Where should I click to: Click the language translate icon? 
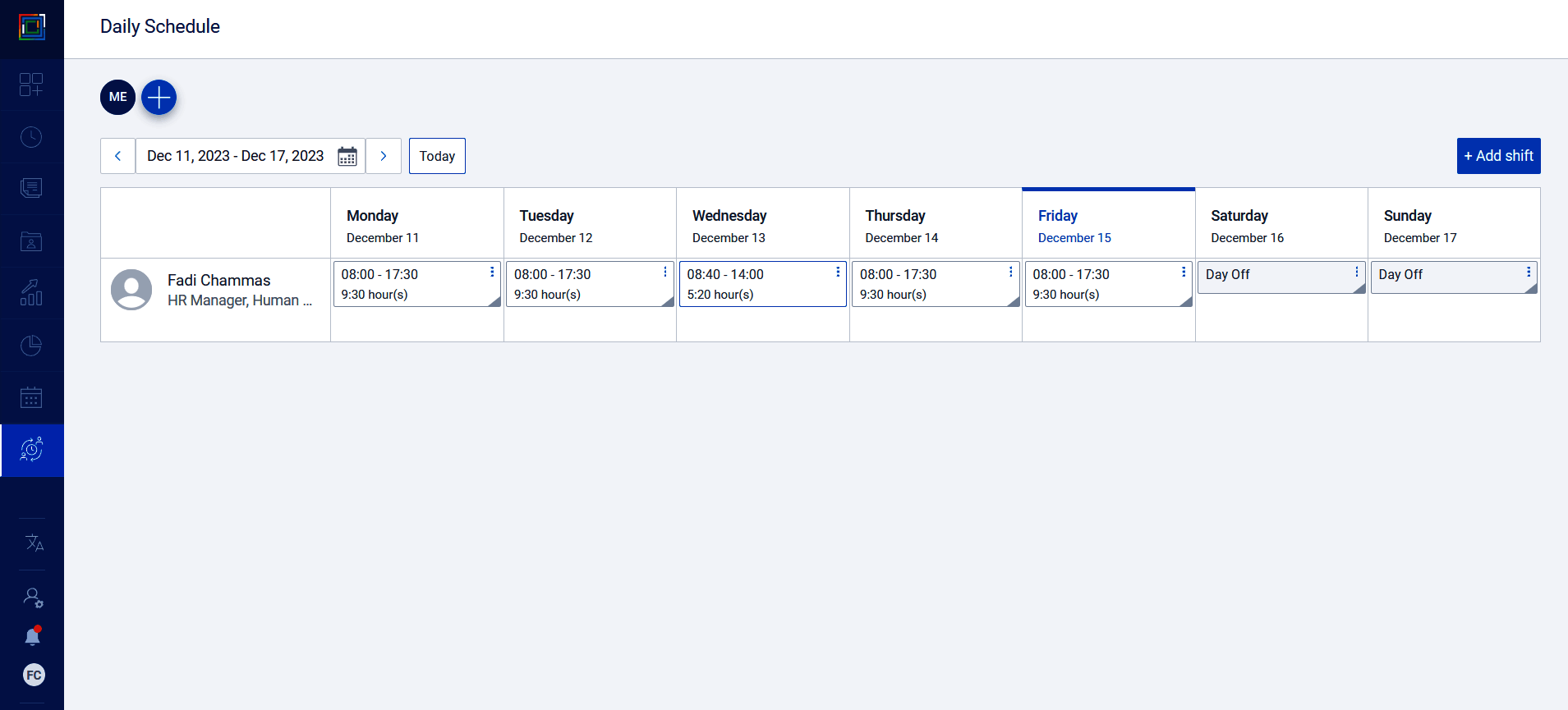click(34, 543)
